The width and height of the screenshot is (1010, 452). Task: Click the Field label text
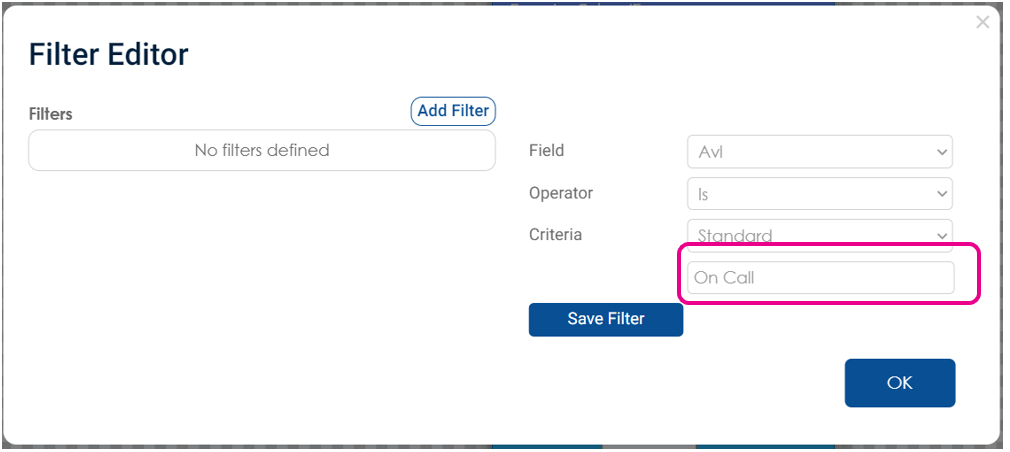coord(546,151)
